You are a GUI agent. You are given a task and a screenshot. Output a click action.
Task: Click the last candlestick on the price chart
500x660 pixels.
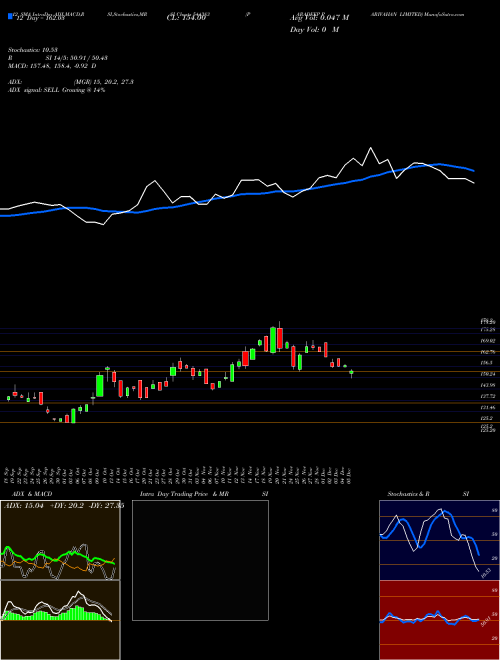351,373
